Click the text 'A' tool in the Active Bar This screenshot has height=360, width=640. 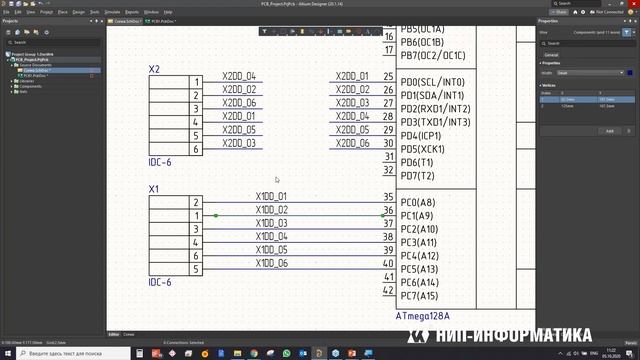tap(367, 31)
